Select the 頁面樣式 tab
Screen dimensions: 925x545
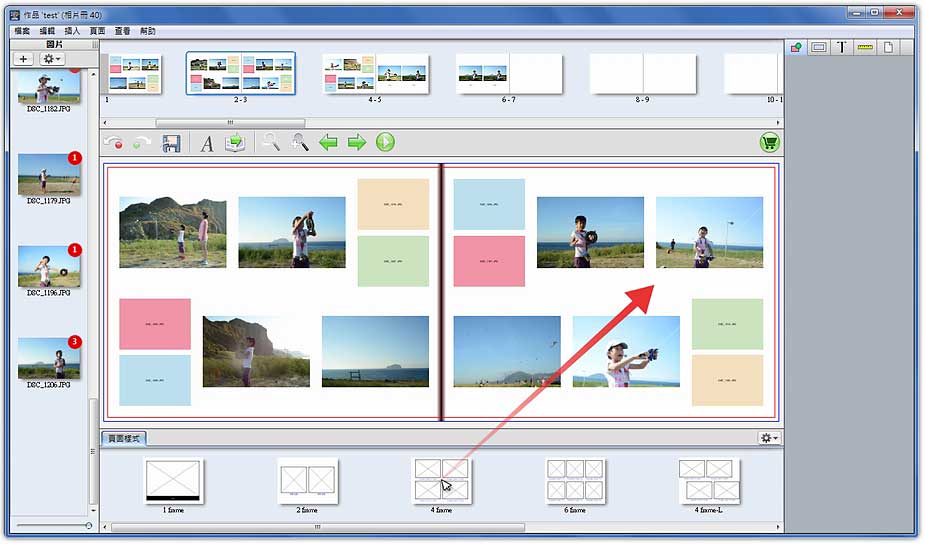(x=125, y=438)
